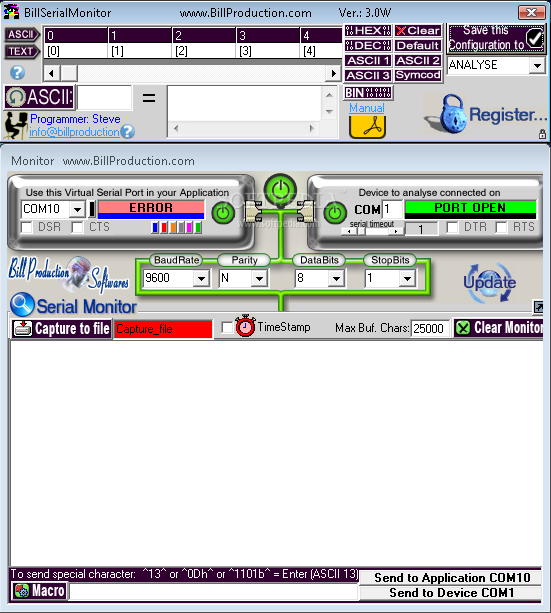Click the Macro button
The image size is (551, 613).
[x=39, y=591]
